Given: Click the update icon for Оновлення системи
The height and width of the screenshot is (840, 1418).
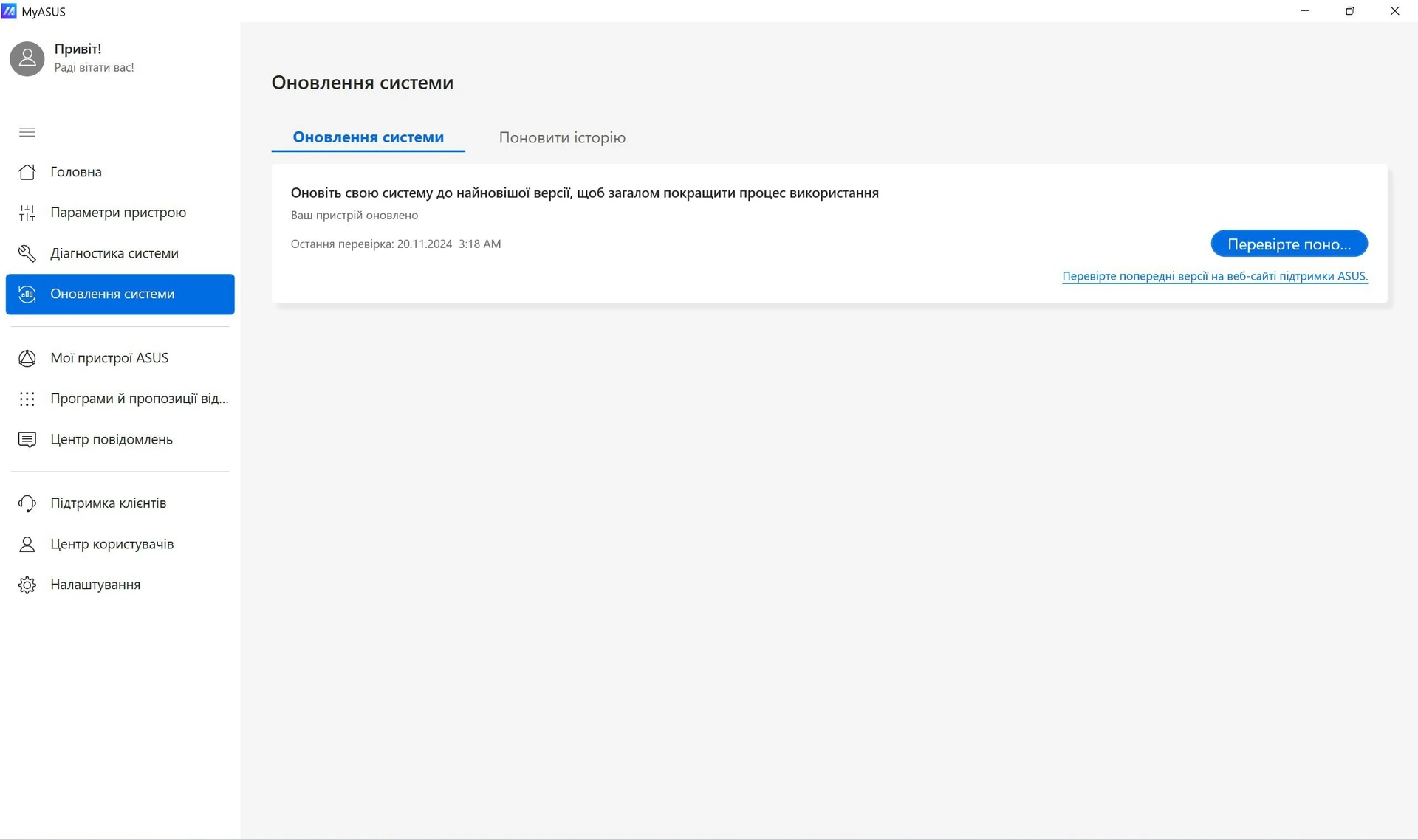Looking at the screenshot, I should coord(27,294).
